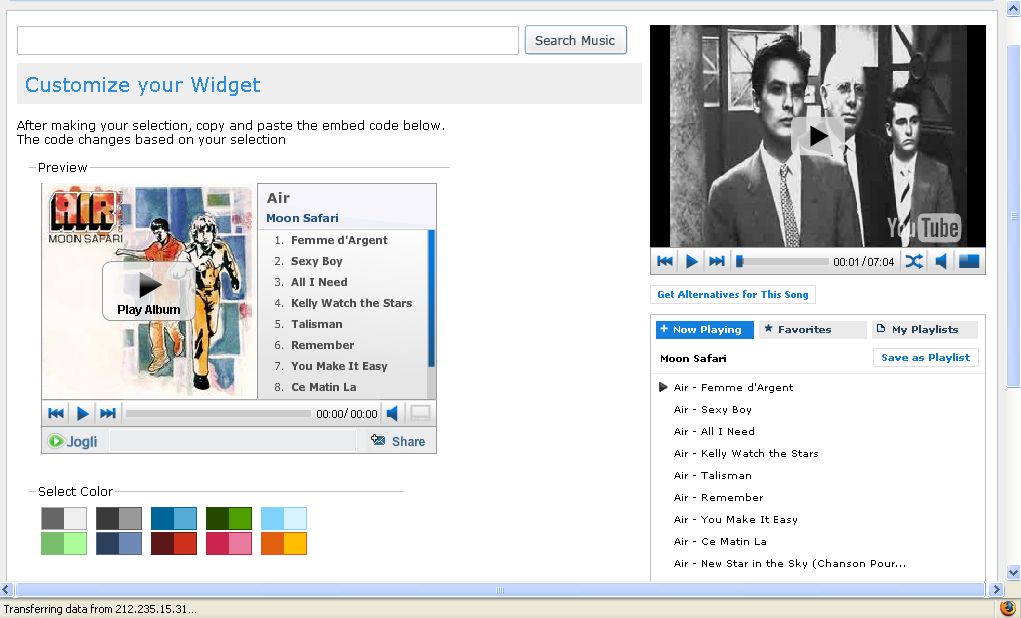Click the Jogli logo in widget

[x=73, y=442]
